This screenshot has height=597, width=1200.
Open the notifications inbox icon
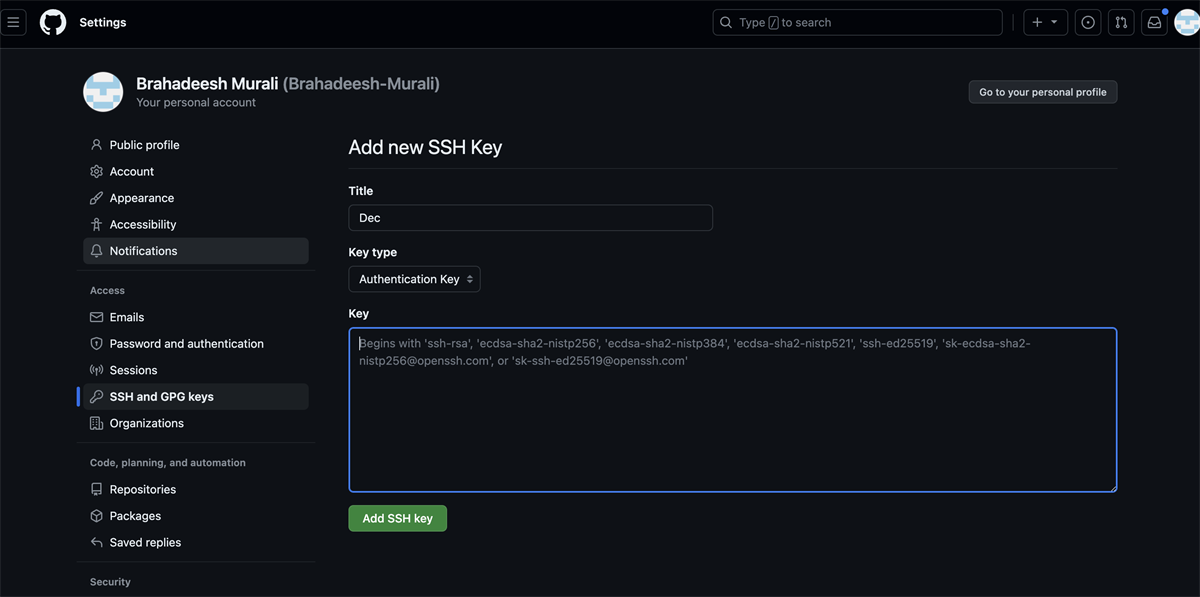click(x=1154, y=22)
